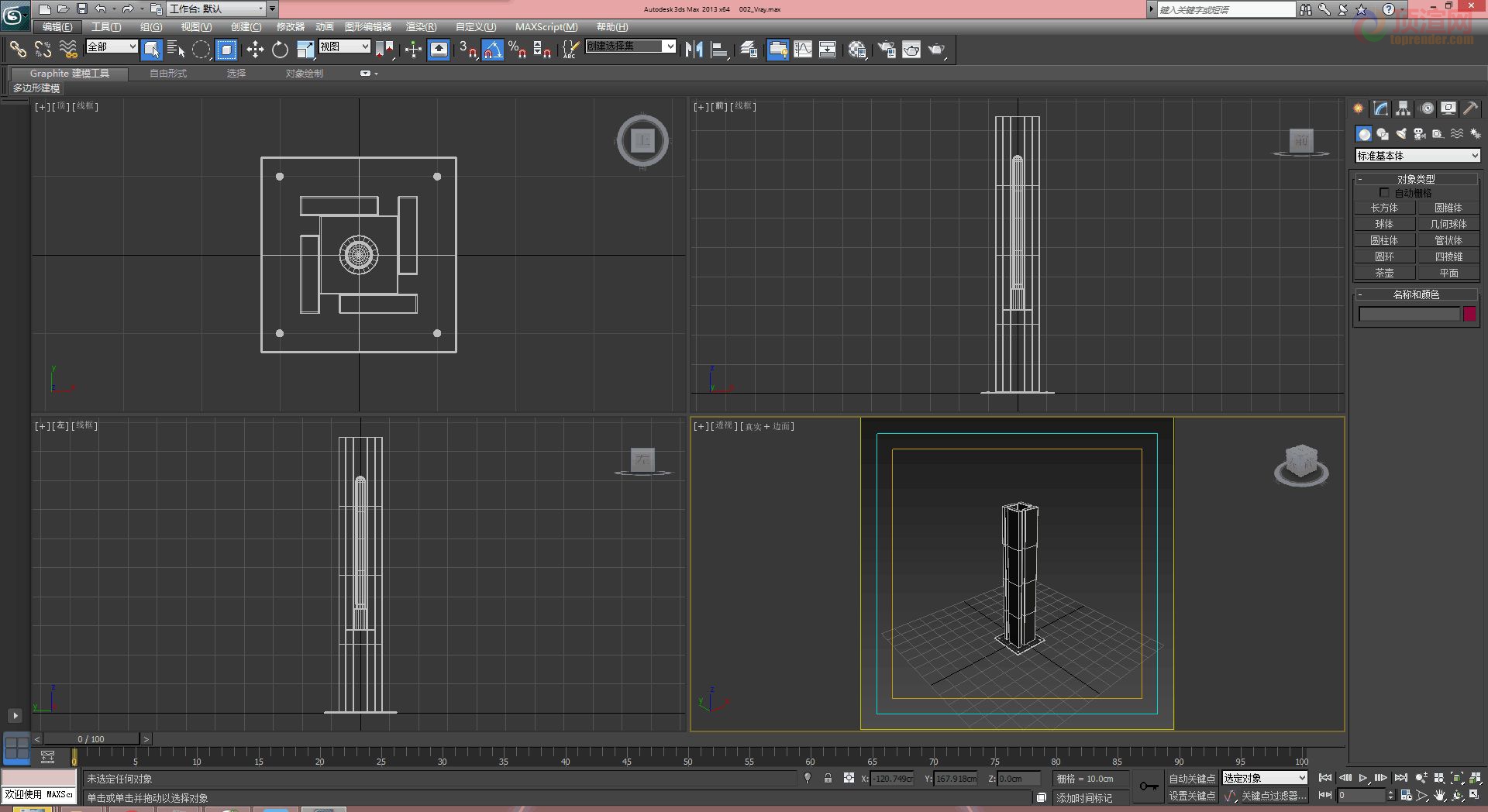This screenshot has width=1488, height=812.
Task: Click the 0 / 100 time slider
Action: [91, 739]
